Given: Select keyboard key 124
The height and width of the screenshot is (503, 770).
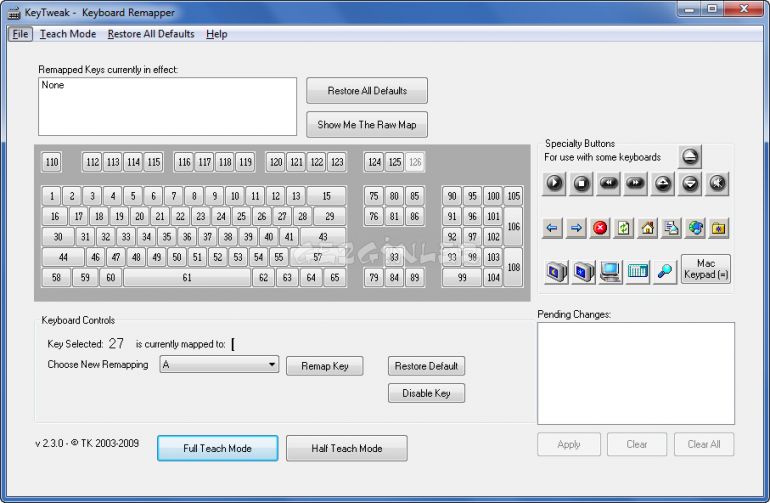Looking at the screenshot, I should tap(375, 162).
